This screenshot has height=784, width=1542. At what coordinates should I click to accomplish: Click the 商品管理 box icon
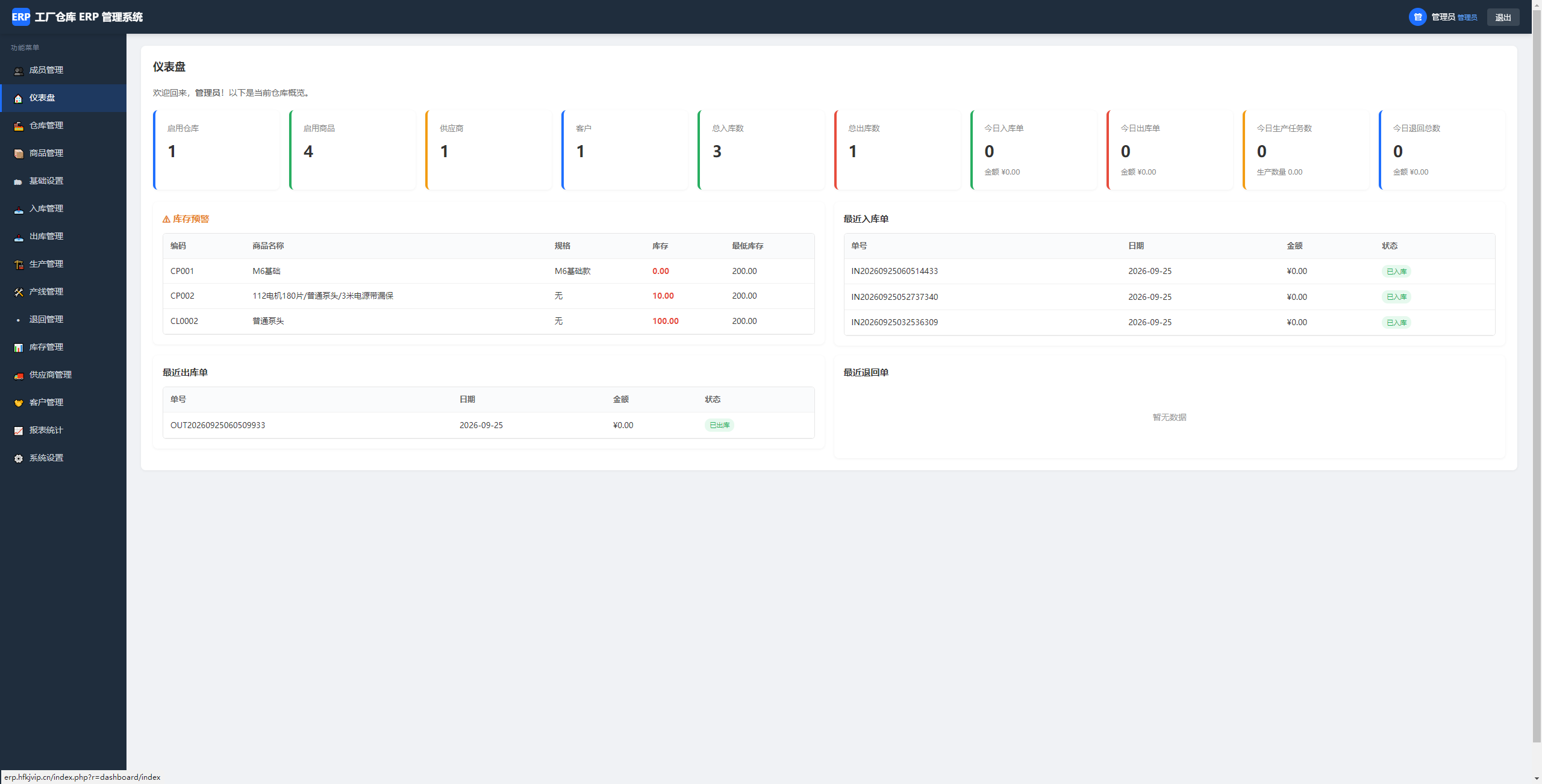[x=19, y=154]
